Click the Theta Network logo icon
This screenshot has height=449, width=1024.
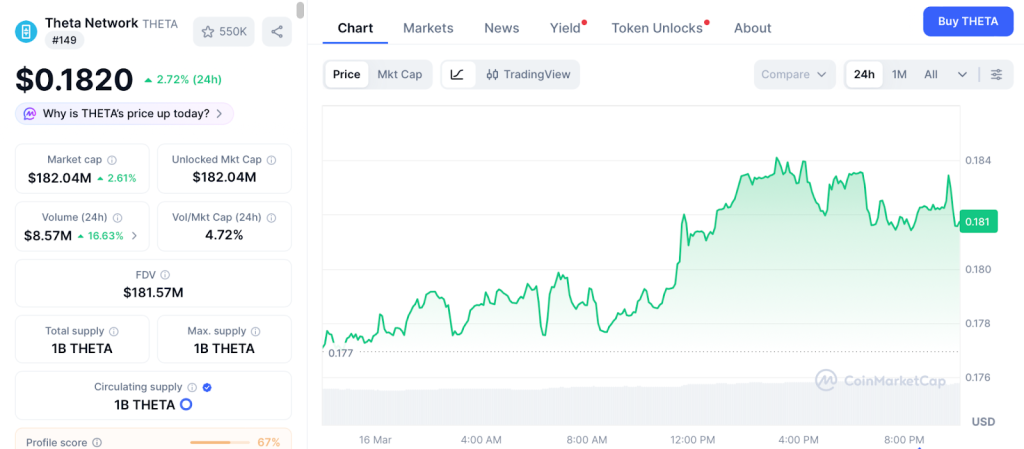pyautogui.click(x=26, y=31)
